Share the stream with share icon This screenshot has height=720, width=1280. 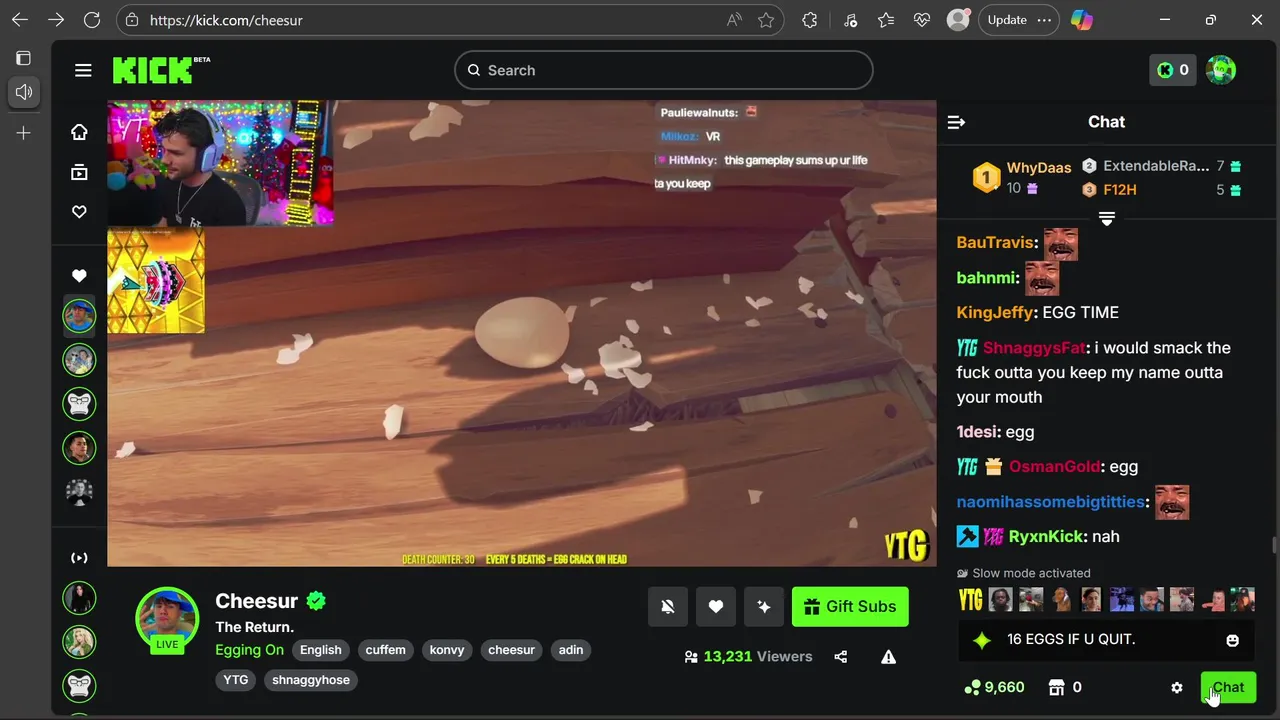pyautogui.click(x=840, y=657)
